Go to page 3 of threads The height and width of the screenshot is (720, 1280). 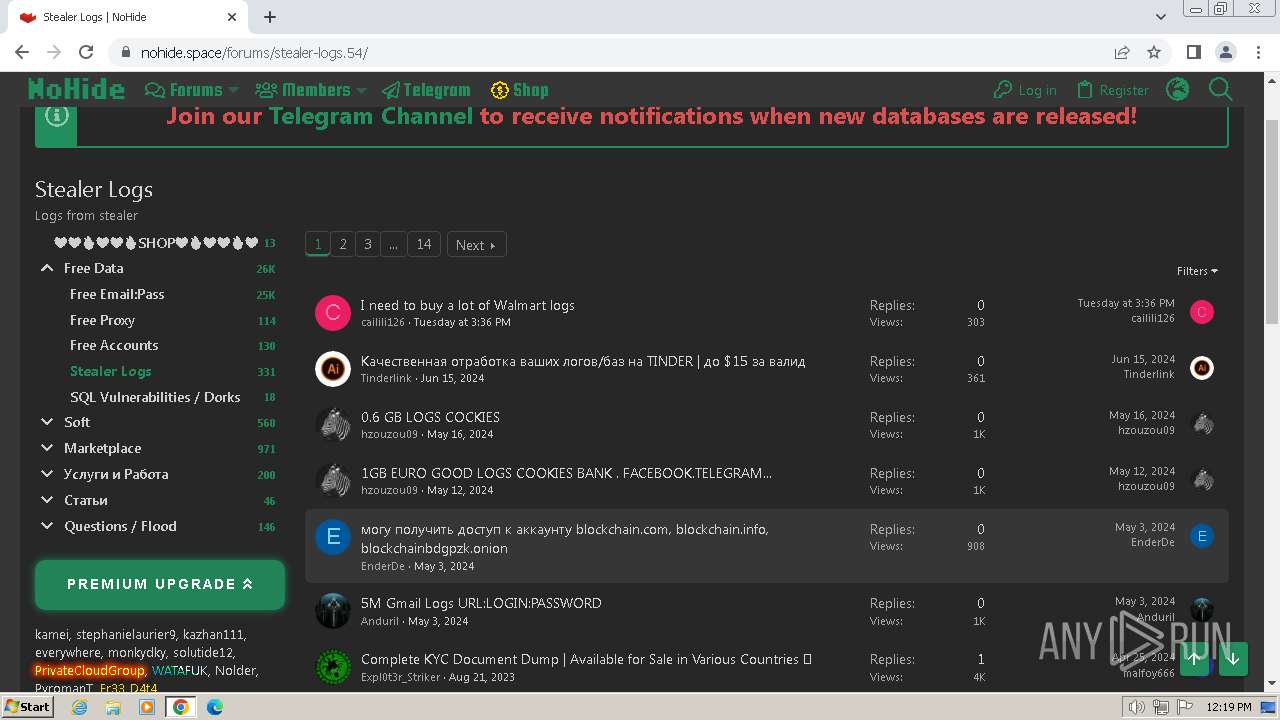(x=368, y=244)
